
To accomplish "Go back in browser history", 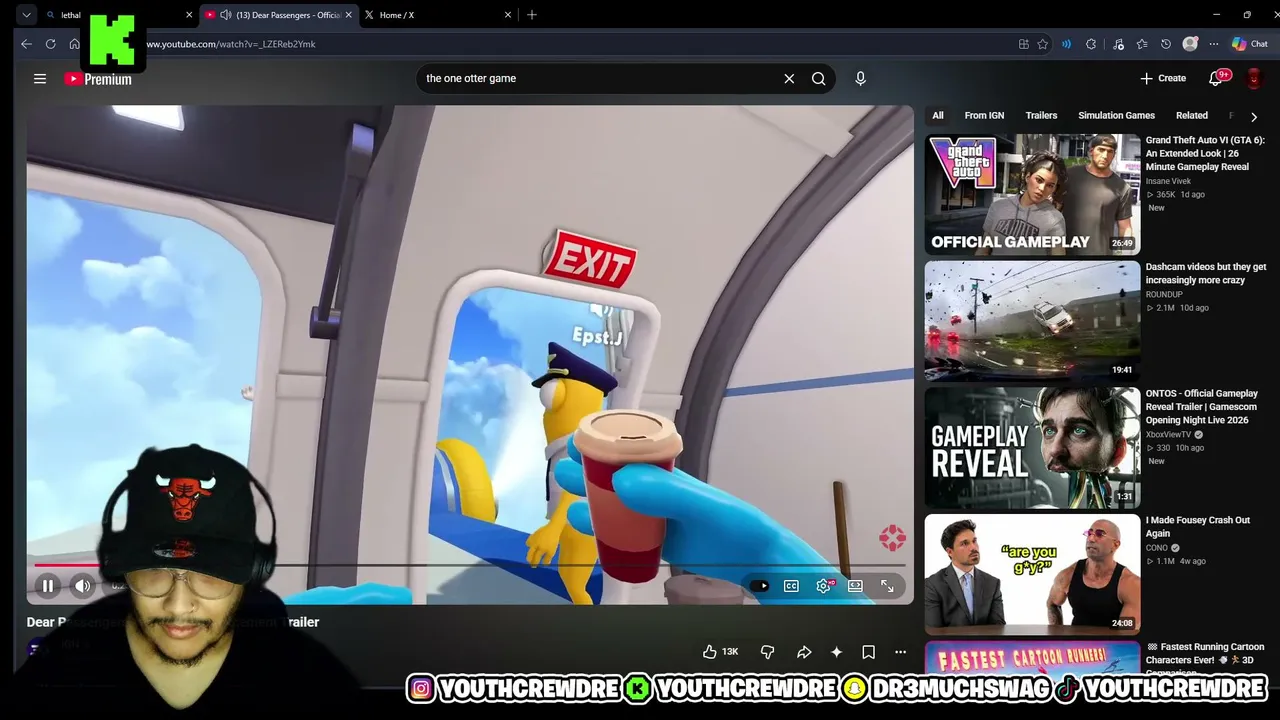I will tap(26, 44).
